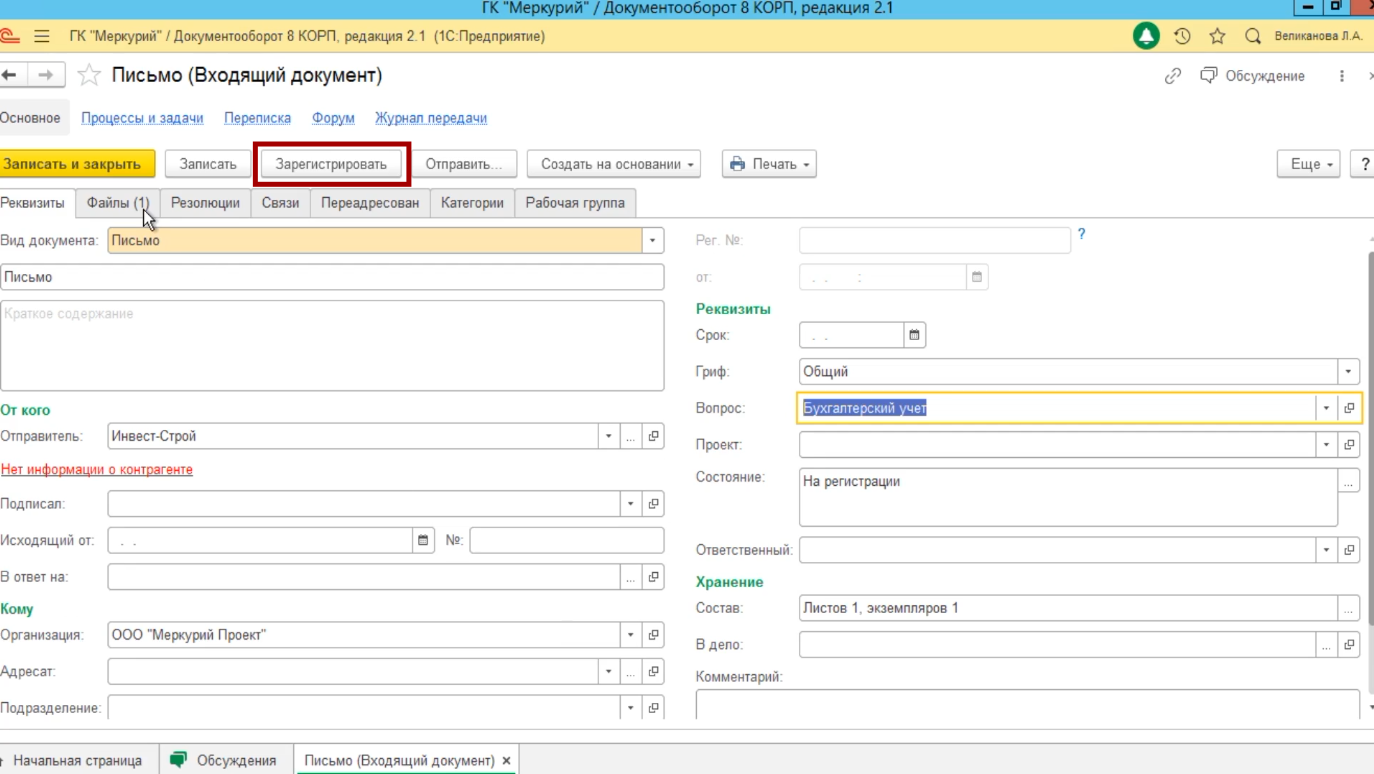Open the Форум link
Screen dimensions: 1374x774
(x=333, y=118)
